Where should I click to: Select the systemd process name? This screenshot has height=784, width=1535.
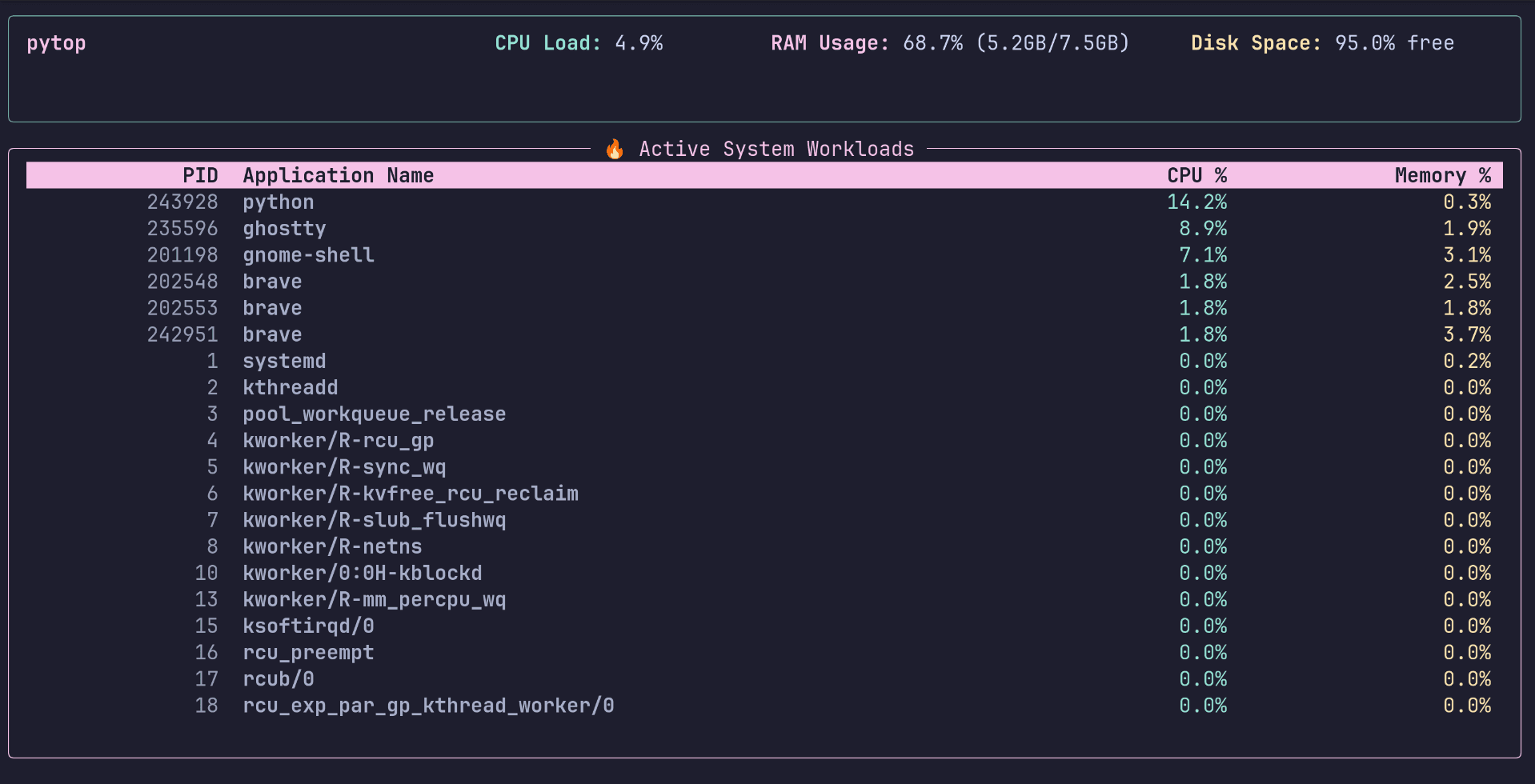point(284,362)
